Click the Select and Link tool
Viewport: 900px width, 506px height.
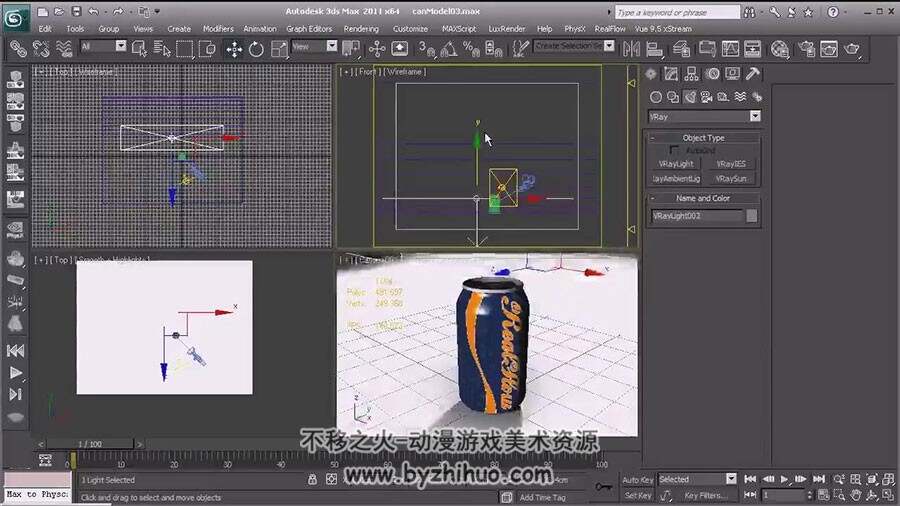pos(18,49)
